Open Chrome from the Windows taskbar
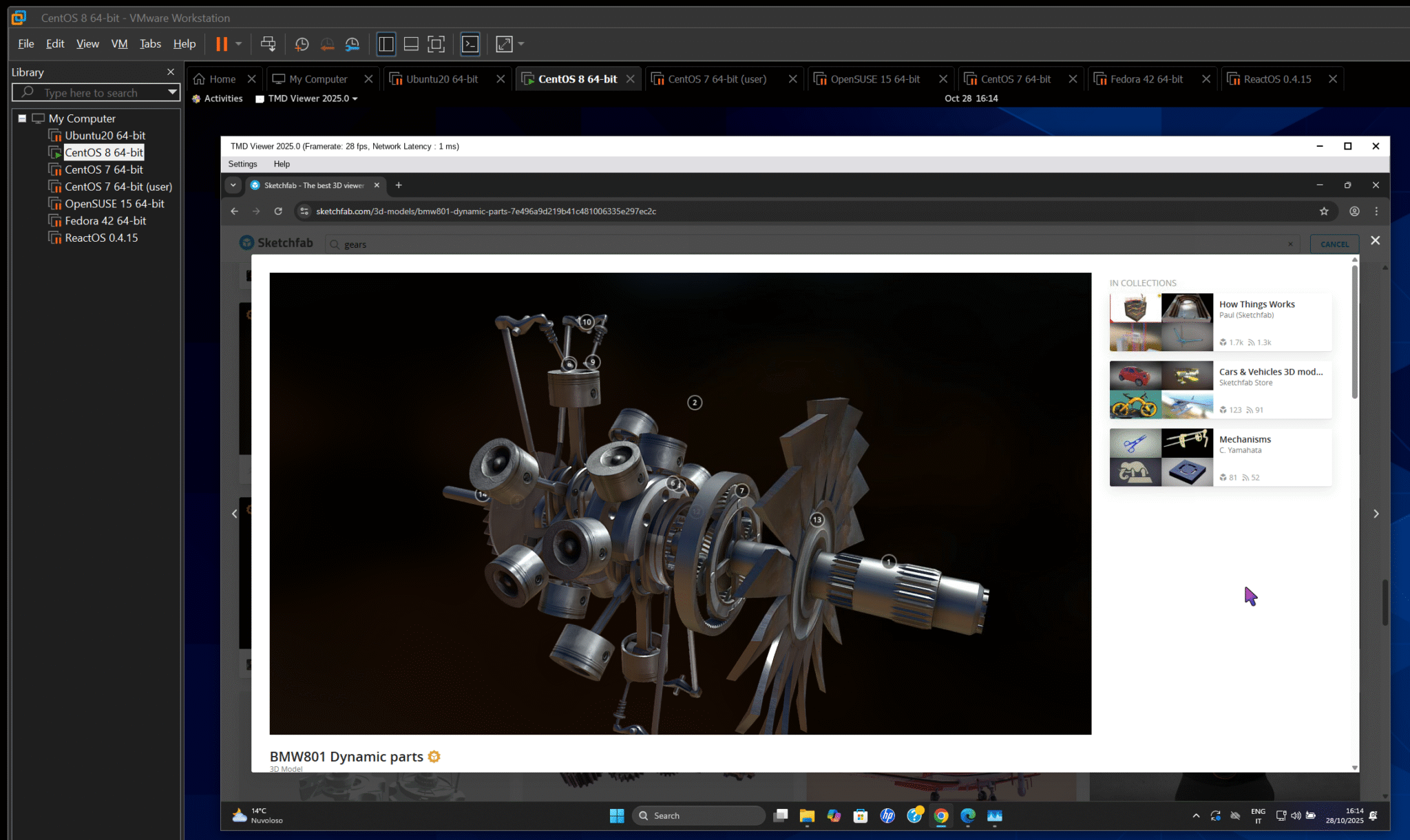 [x=941, y=816]
